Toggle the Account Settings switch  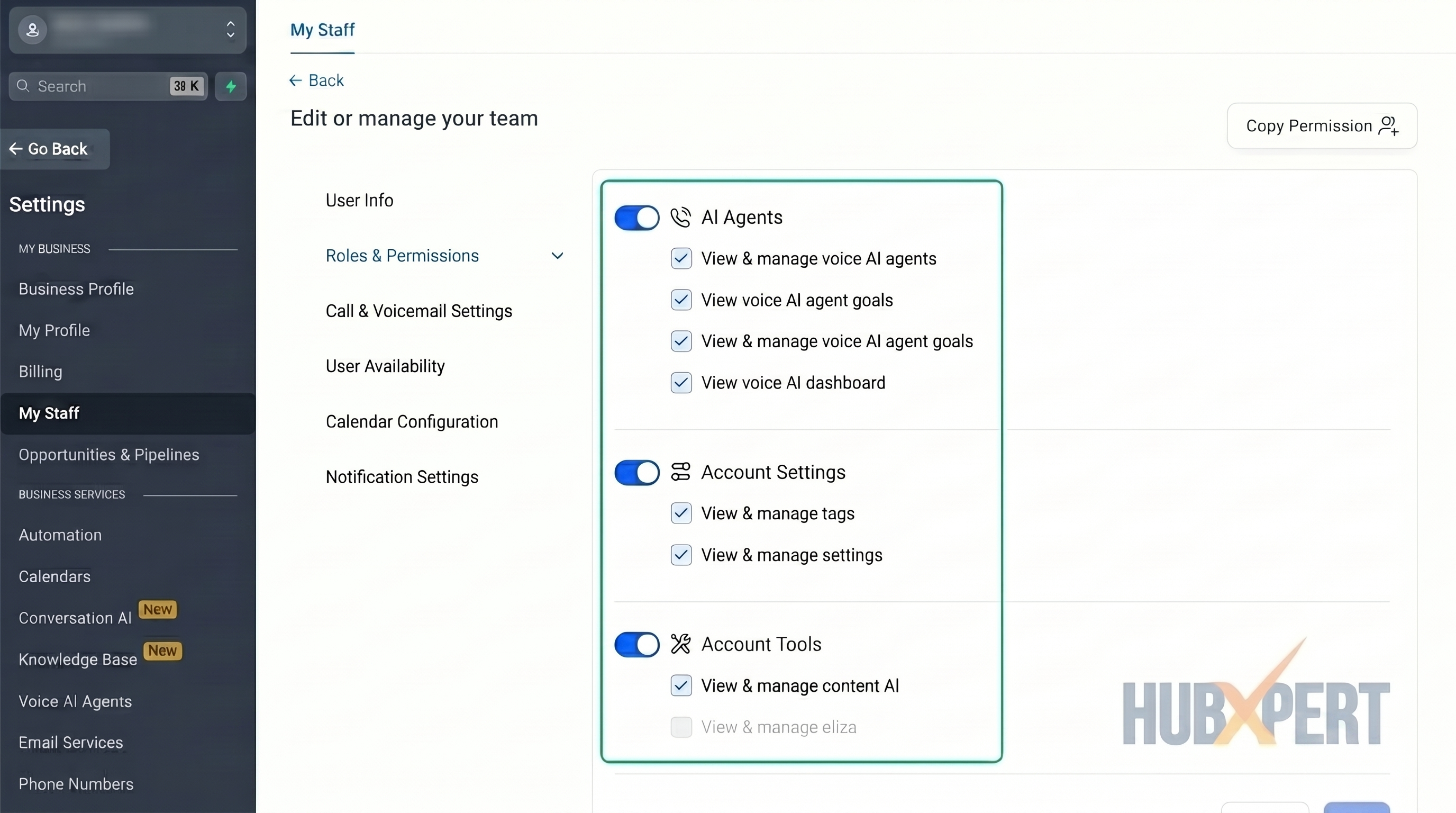637,473
